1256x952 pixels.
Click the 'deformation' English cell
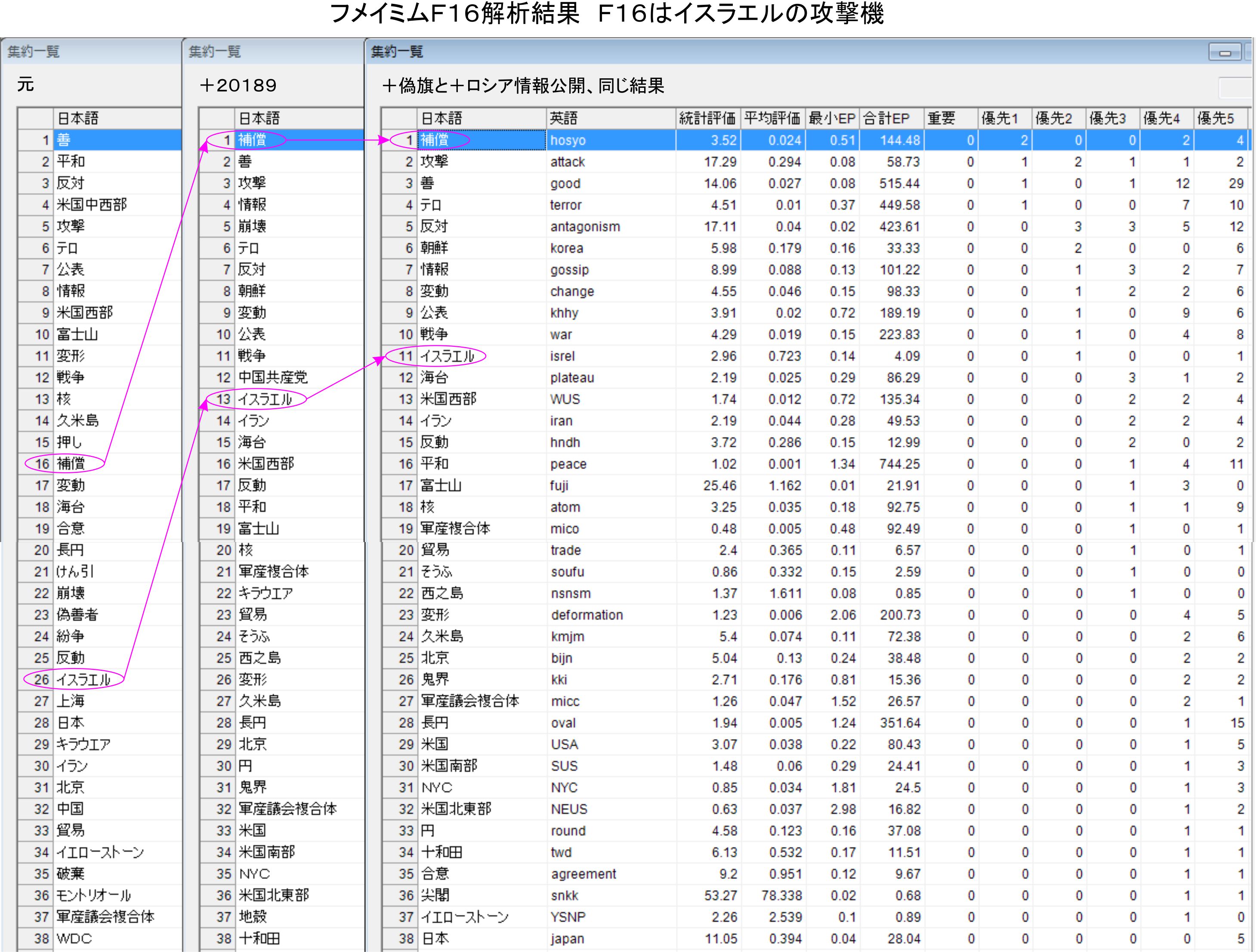tap(587, 615)
